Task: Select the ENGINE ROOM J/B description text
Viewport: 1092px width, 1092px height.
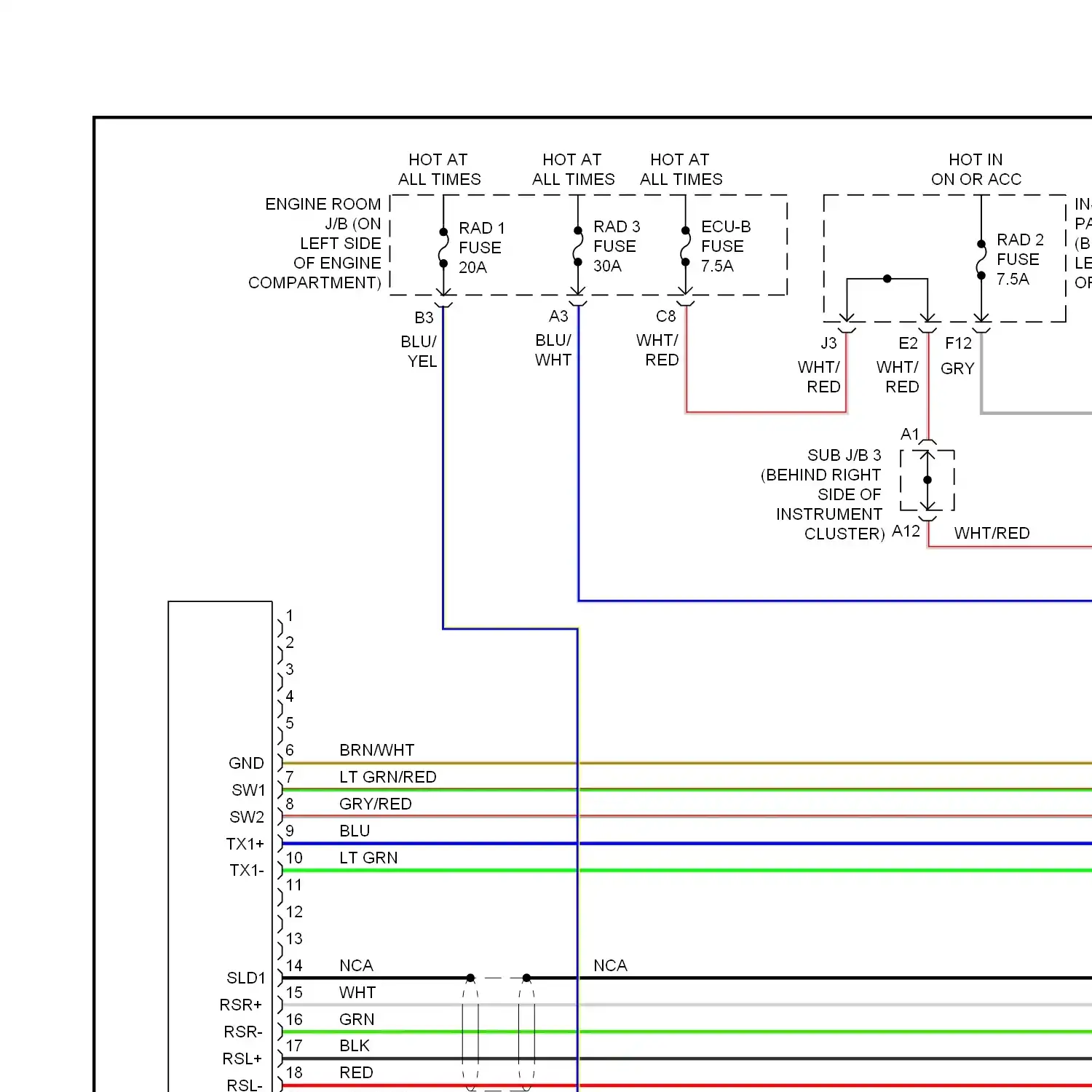Action: tap(315, 243)
